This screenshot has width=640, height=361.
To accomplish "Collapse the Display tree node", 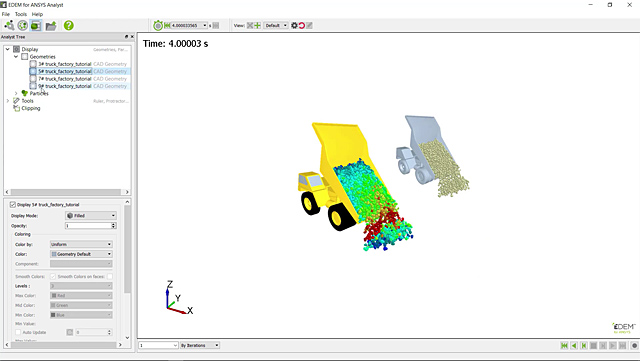I will click(7, 49).
